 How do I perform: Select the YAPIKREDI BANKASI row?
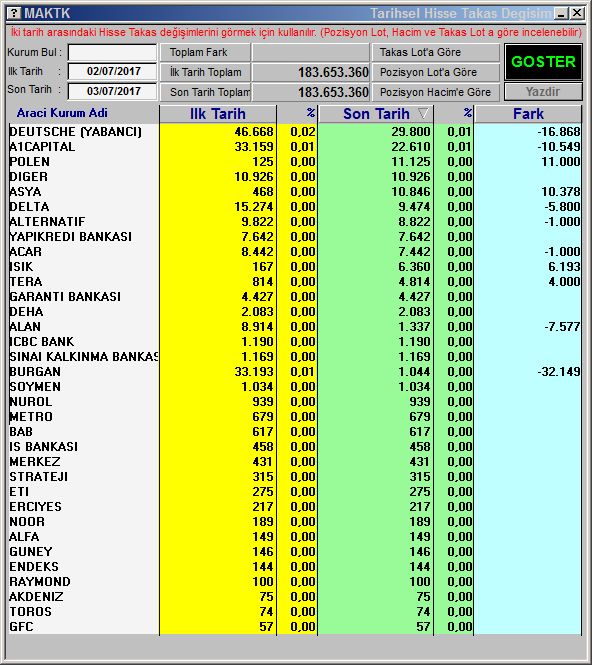[295, 237]
